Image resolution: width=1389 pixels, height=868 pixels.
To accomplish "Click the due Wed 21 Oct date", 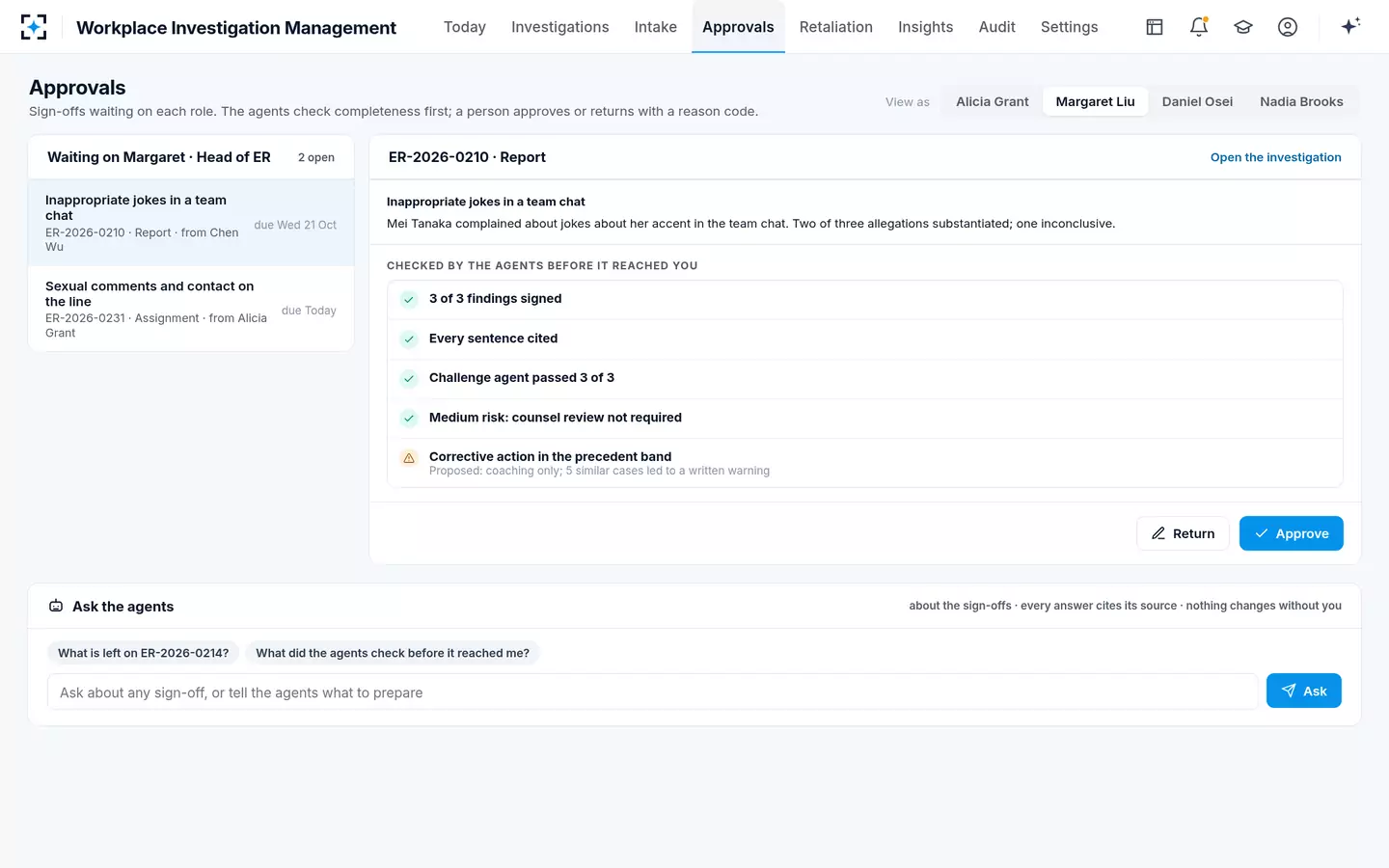I will [295, 225].
